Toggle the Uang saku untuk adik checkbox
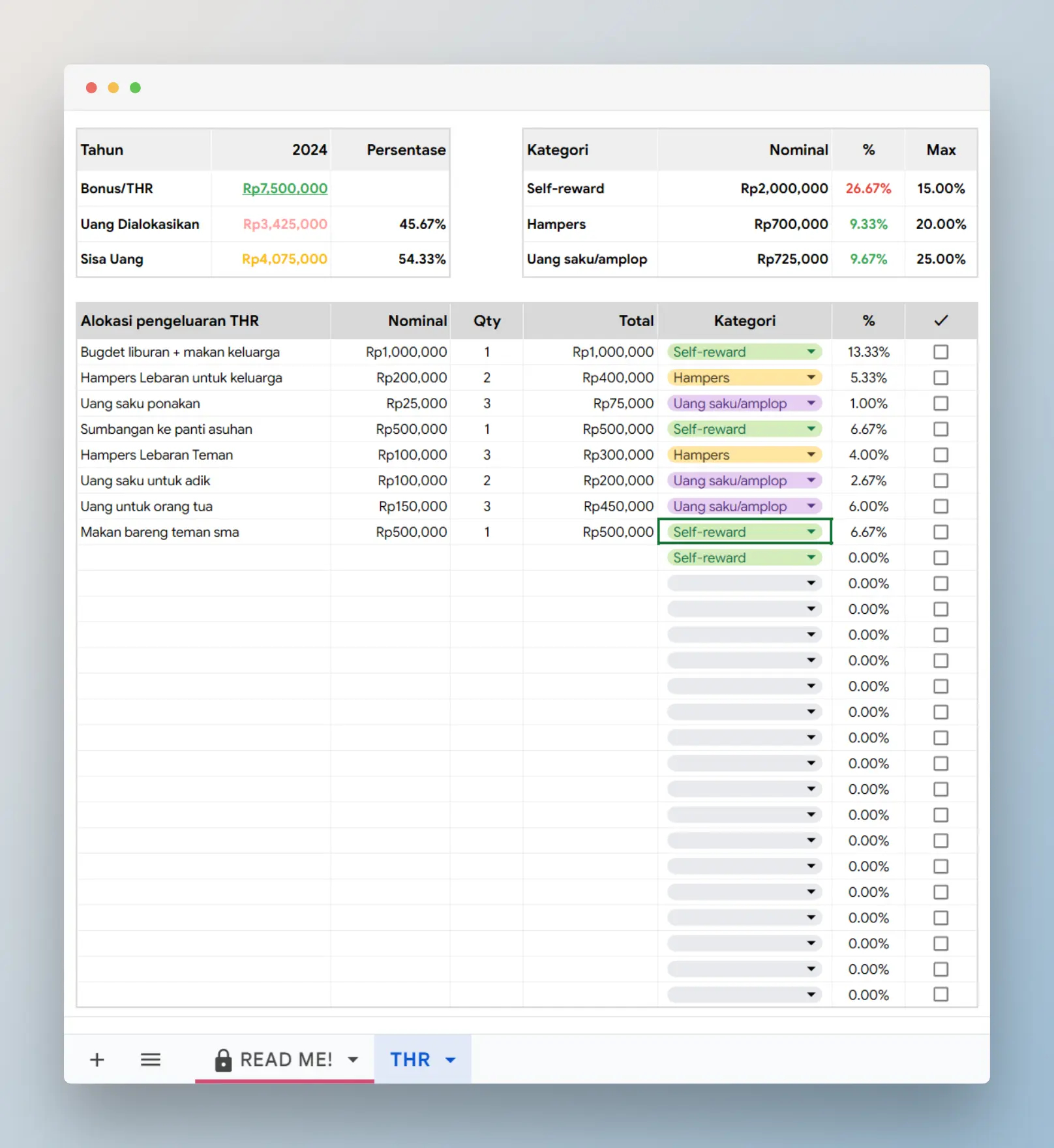 point(941,481)
